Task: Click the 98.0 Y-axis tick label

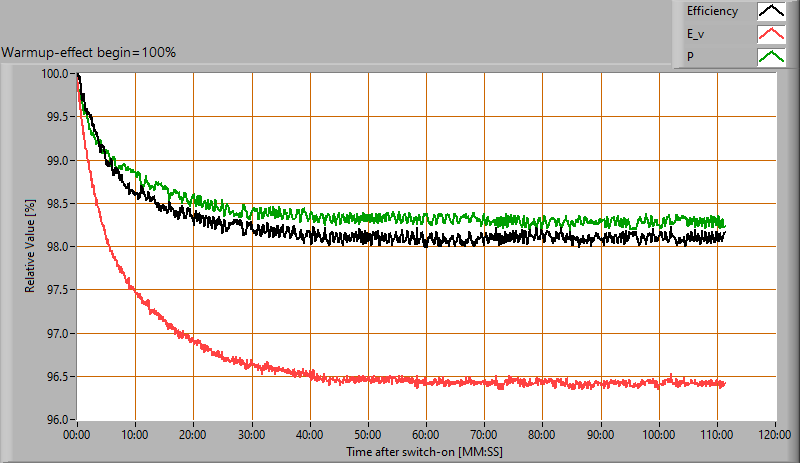Action: coord(55,247)
